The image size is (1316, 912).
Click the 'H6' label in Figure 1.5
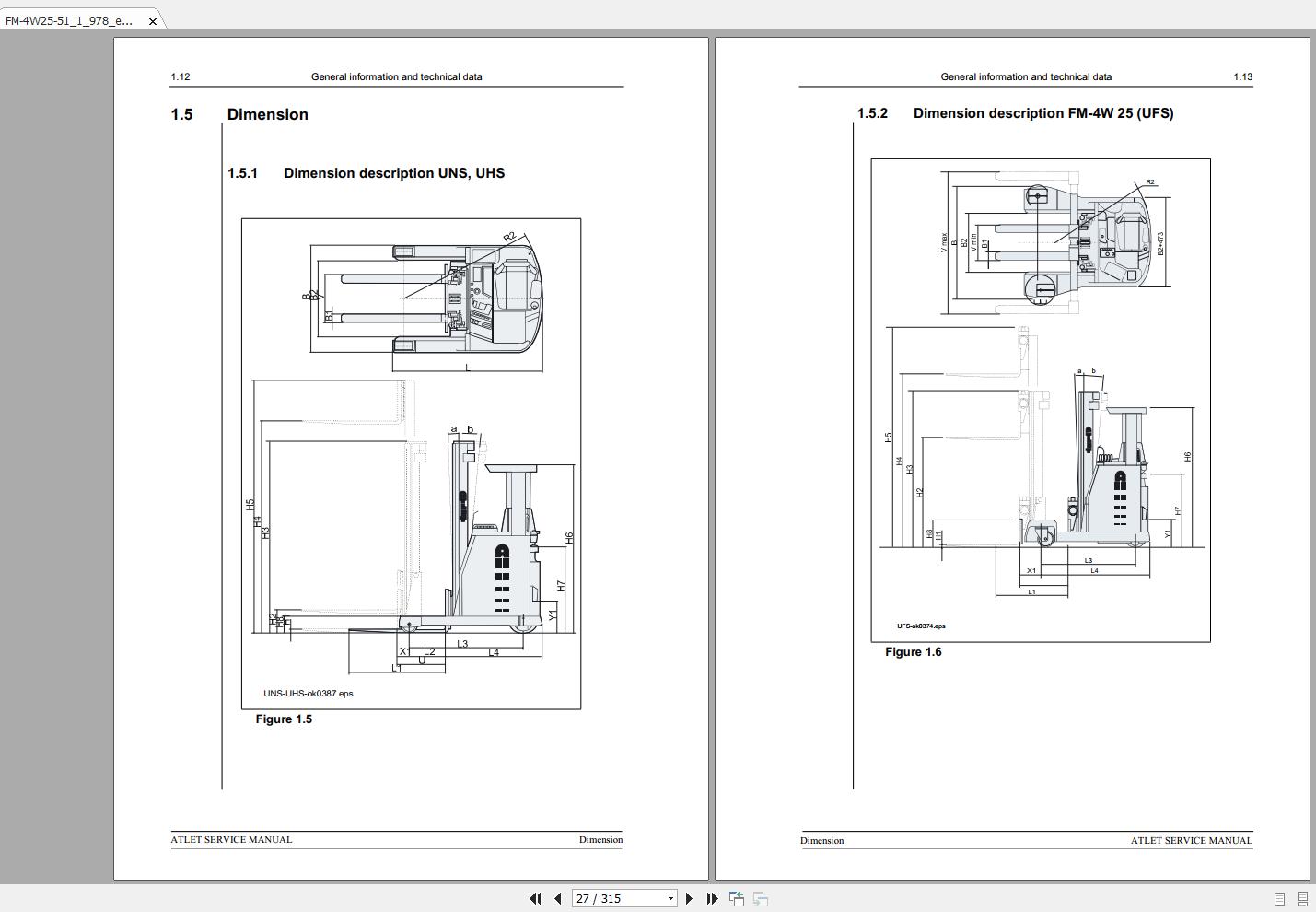click(569, 537)
